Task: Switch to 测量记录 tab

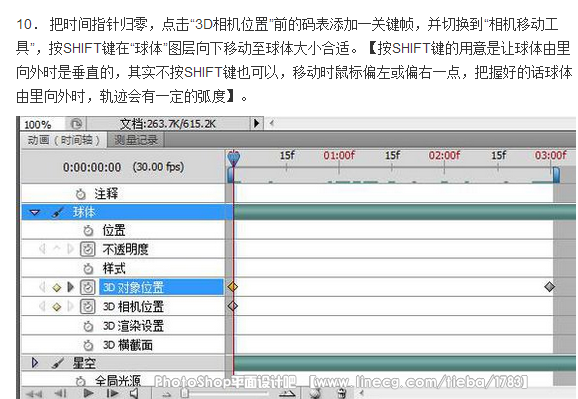Action: pyautogui.click(x=136, y=140)
